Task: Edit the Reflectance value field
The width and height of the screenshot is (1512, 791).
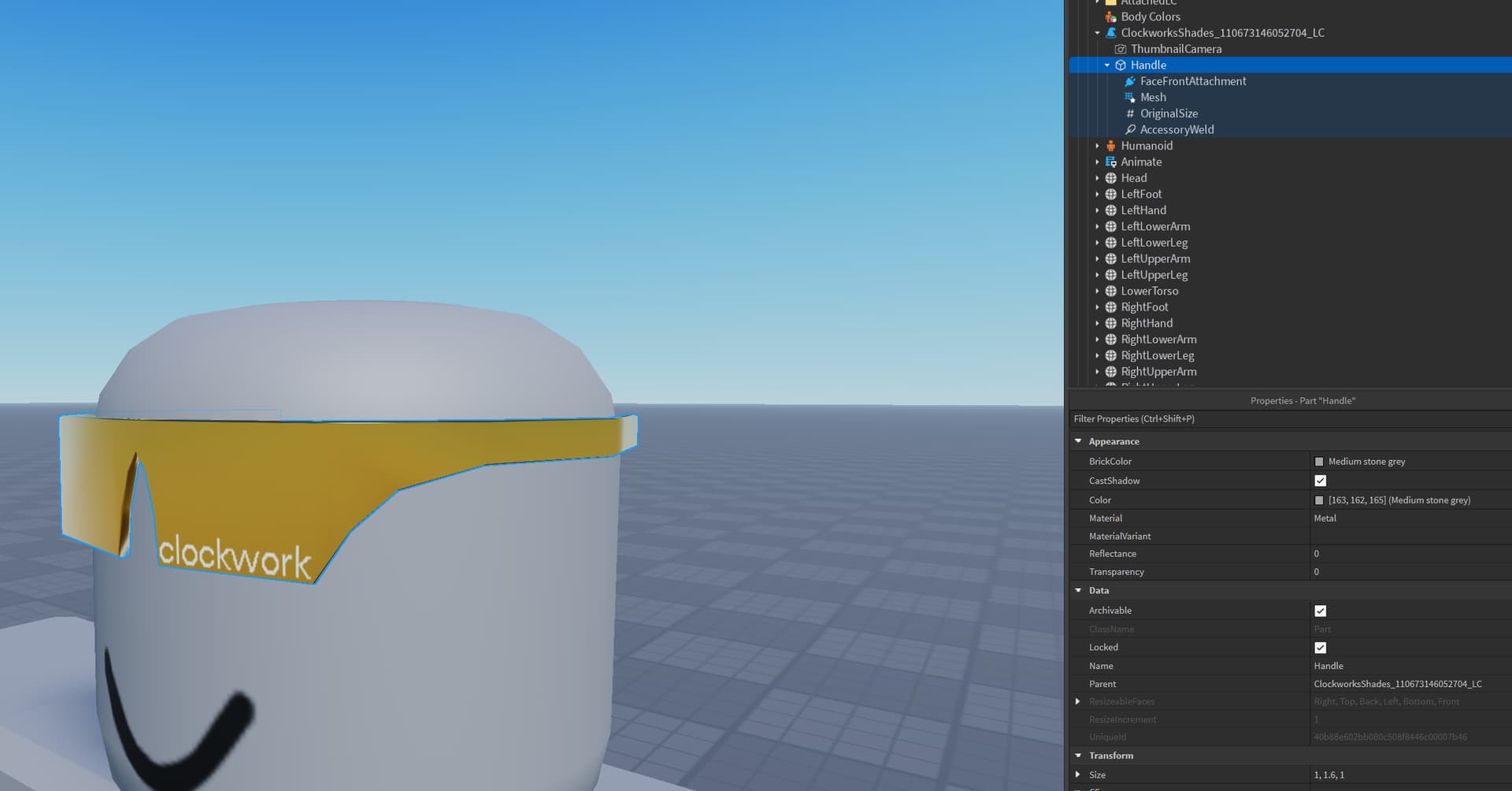Action: coord(1410,554)
